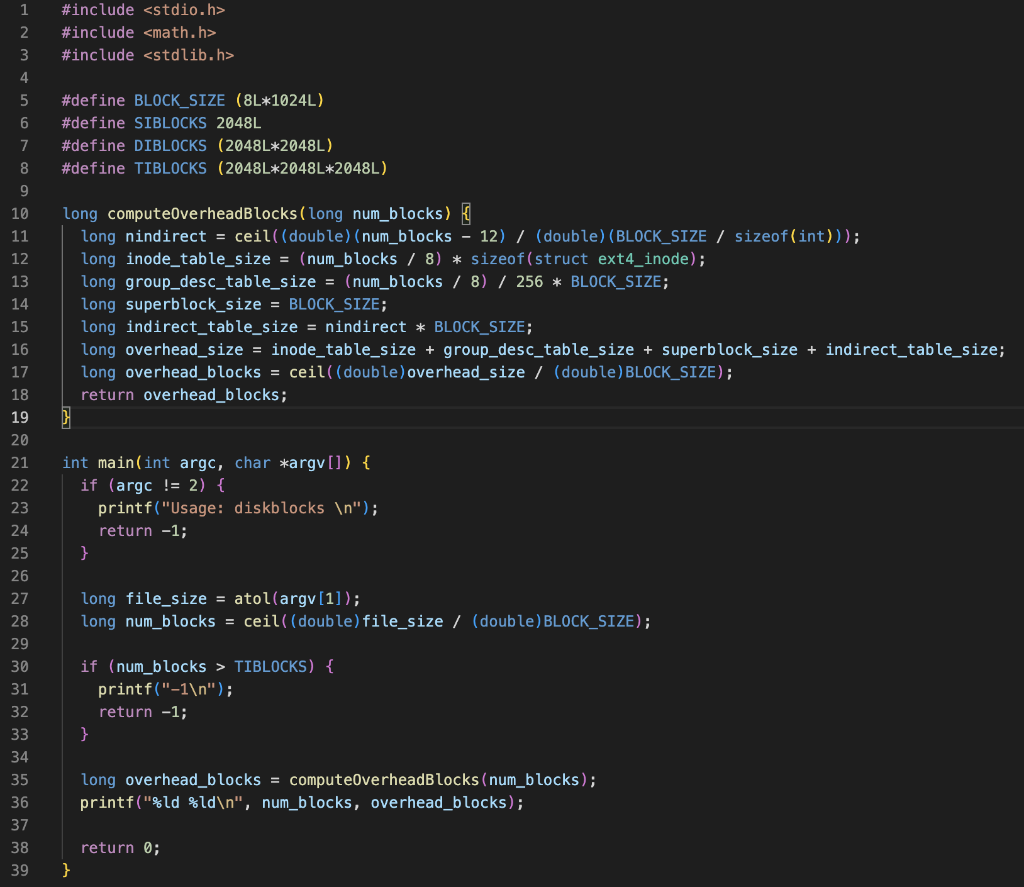Click 'return 0;' statement
This screenshot has height=887, width=1024.
[120, 848]
